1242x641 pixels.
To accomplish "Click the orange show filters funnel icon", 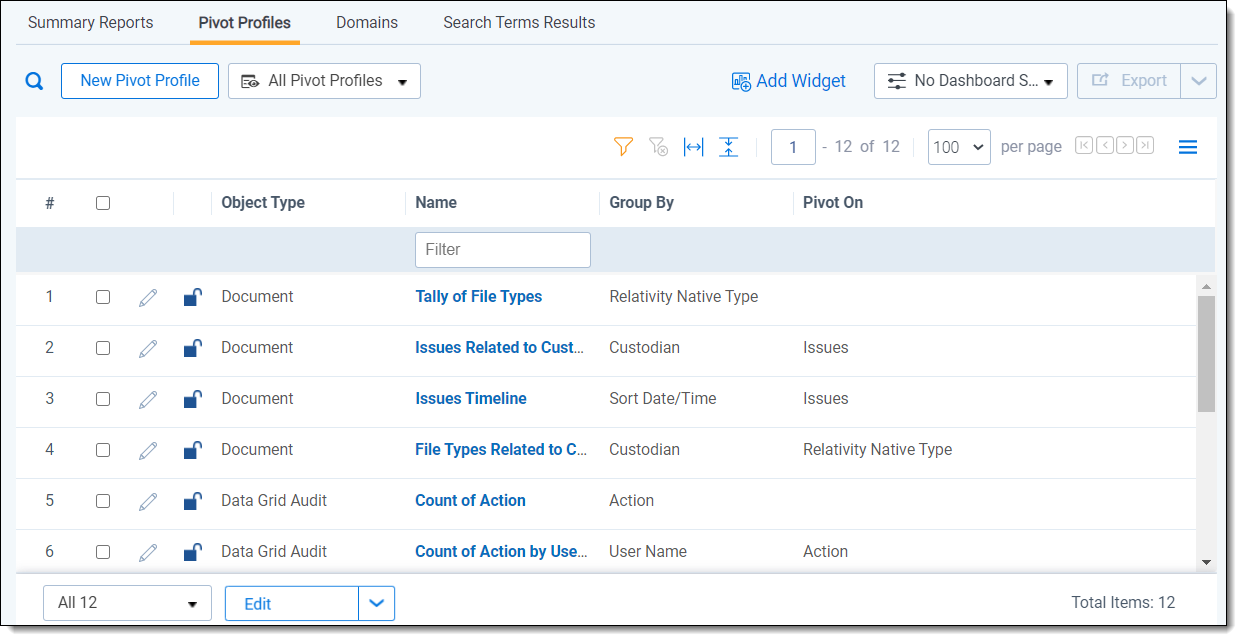I will 623,147.
